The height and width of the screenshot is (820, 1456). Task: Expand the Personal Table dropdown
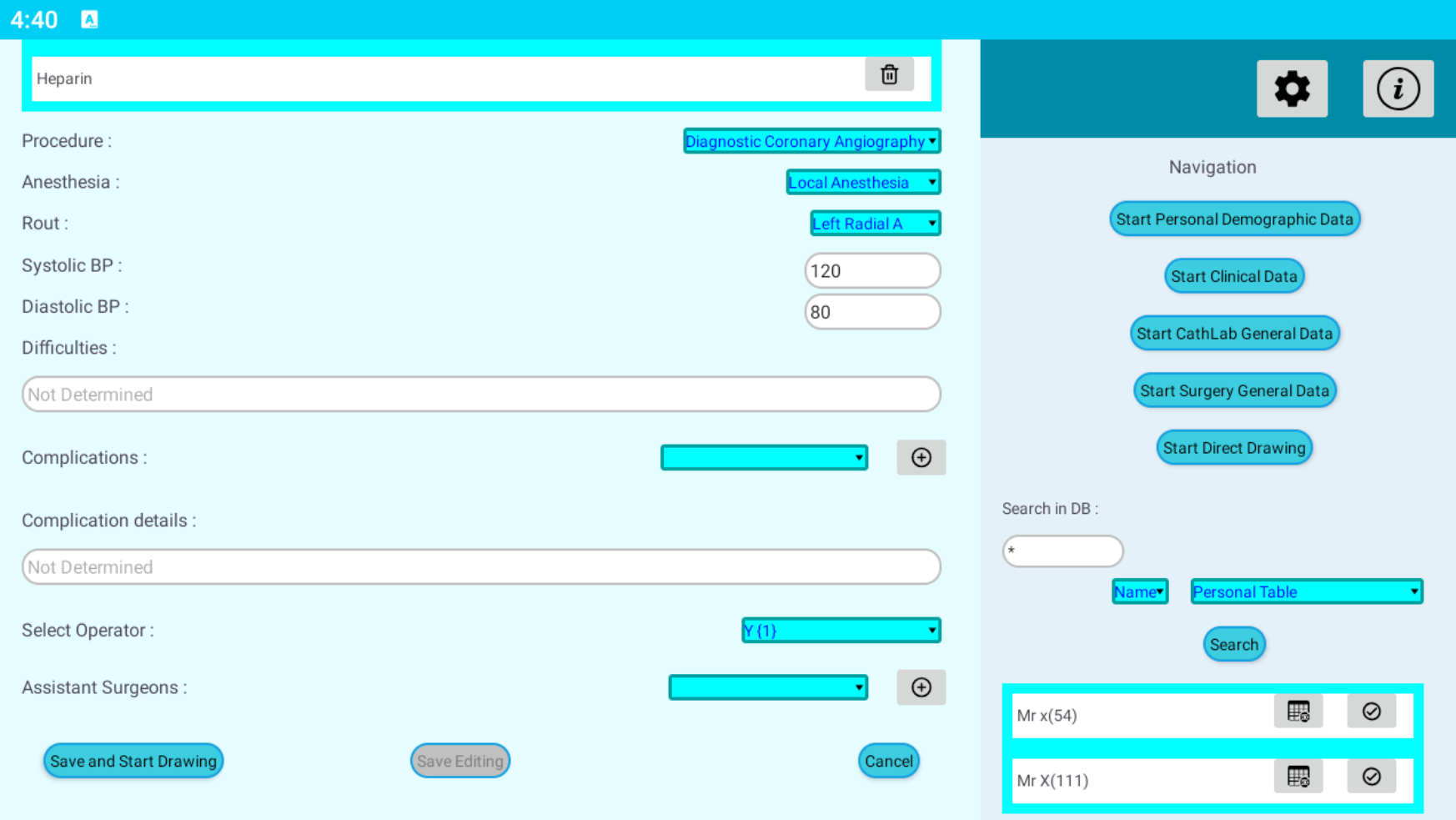(x=1306, y=591)
